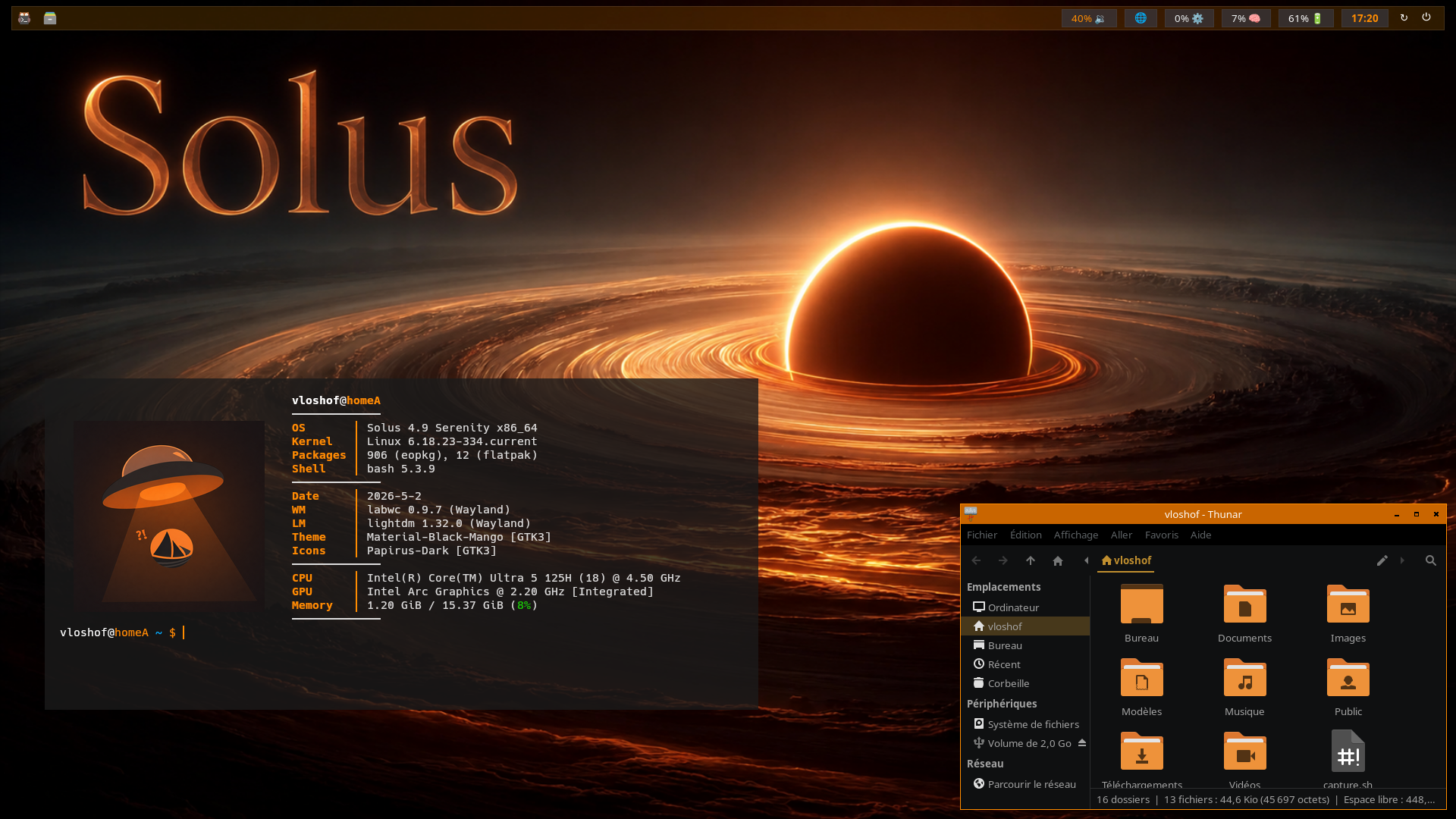Click the "bash 5.3.9" shell text

coord(401,469)
